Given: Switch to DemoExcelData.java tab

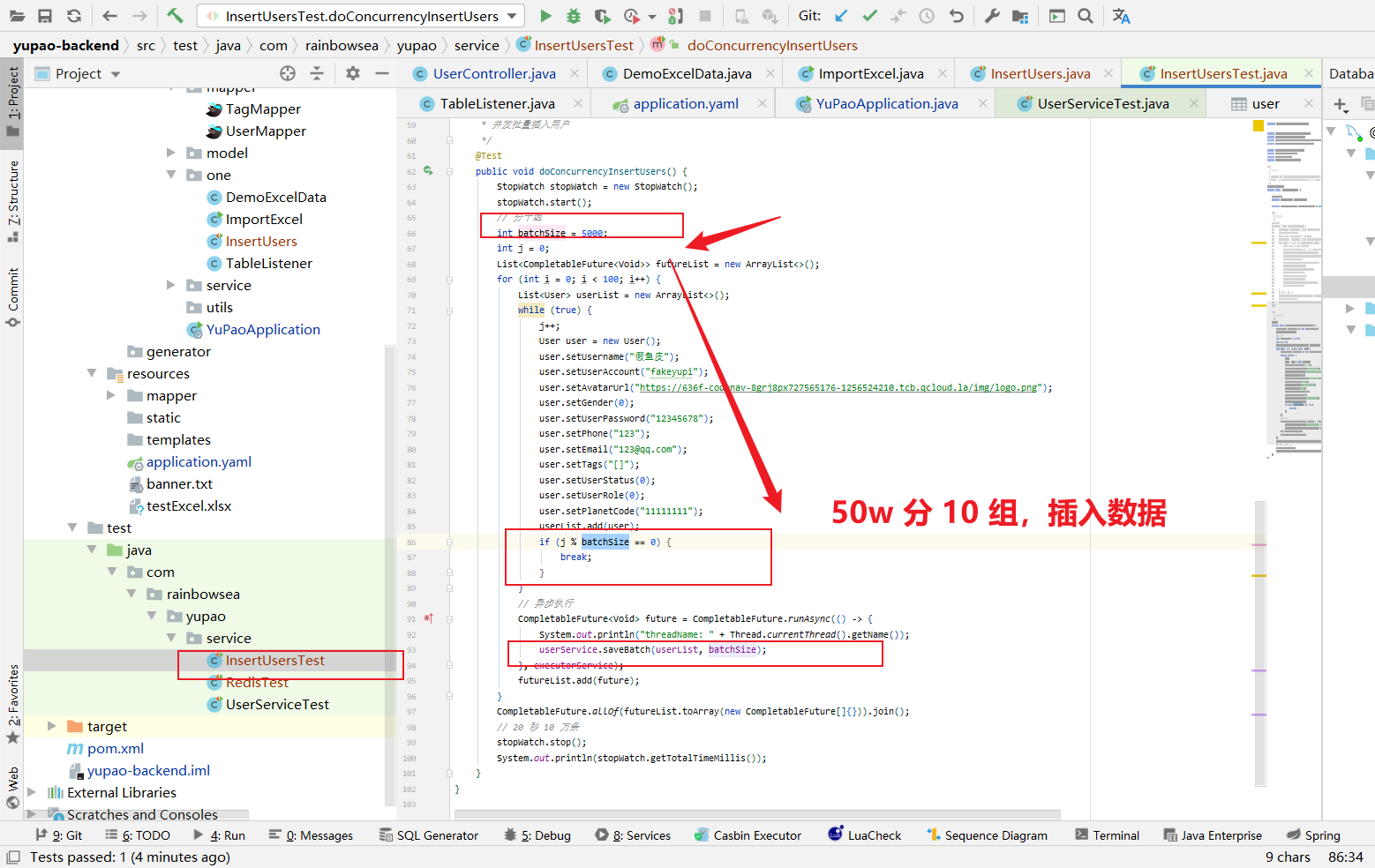Looking at the screenshot, I should click(687, 74).
